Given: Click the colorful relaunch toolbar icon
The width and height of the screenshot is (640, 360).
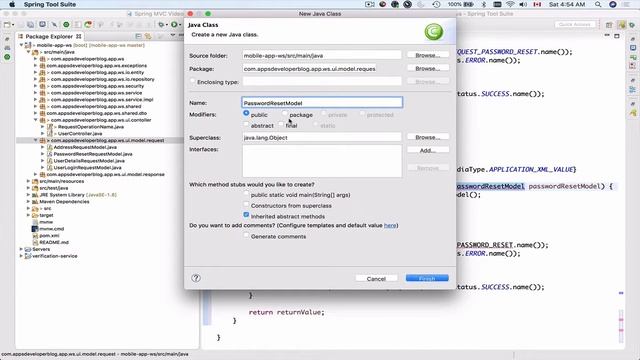Looking at the screenshot, I should point(88,24).
